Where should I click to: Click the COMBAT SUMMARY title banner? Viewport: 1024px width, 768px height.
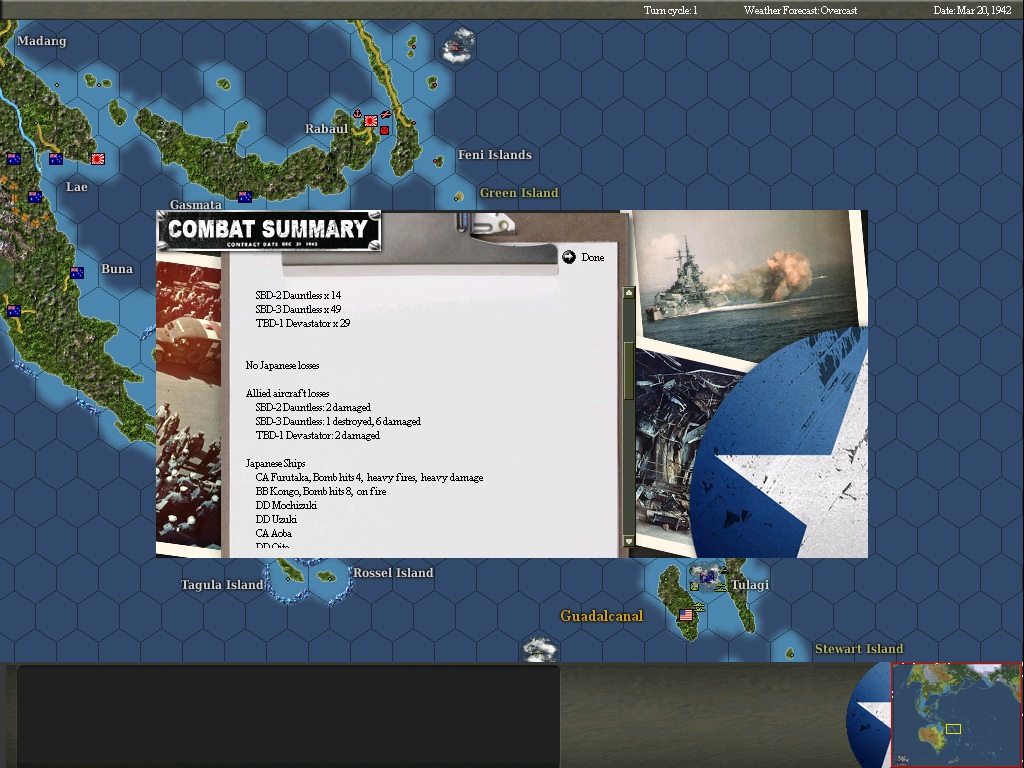[x=268, y=231]
